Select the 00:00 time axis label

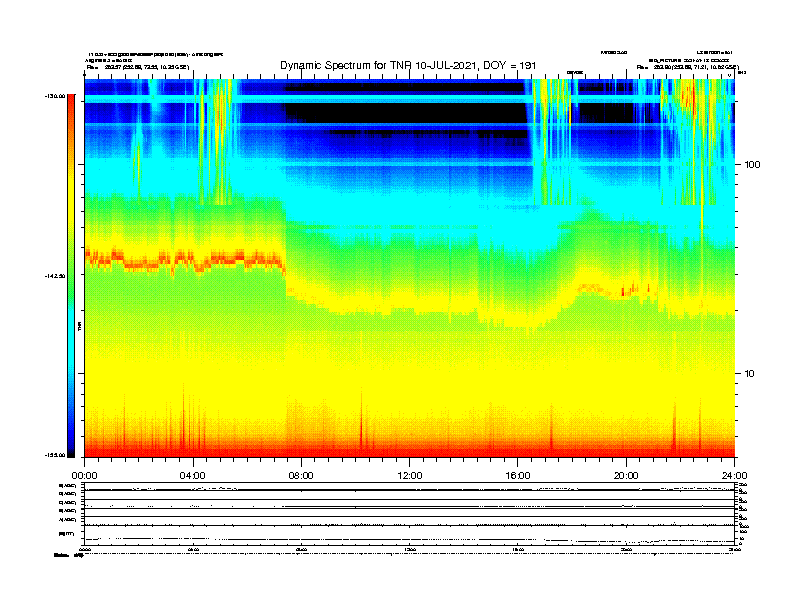coord(84,476)
